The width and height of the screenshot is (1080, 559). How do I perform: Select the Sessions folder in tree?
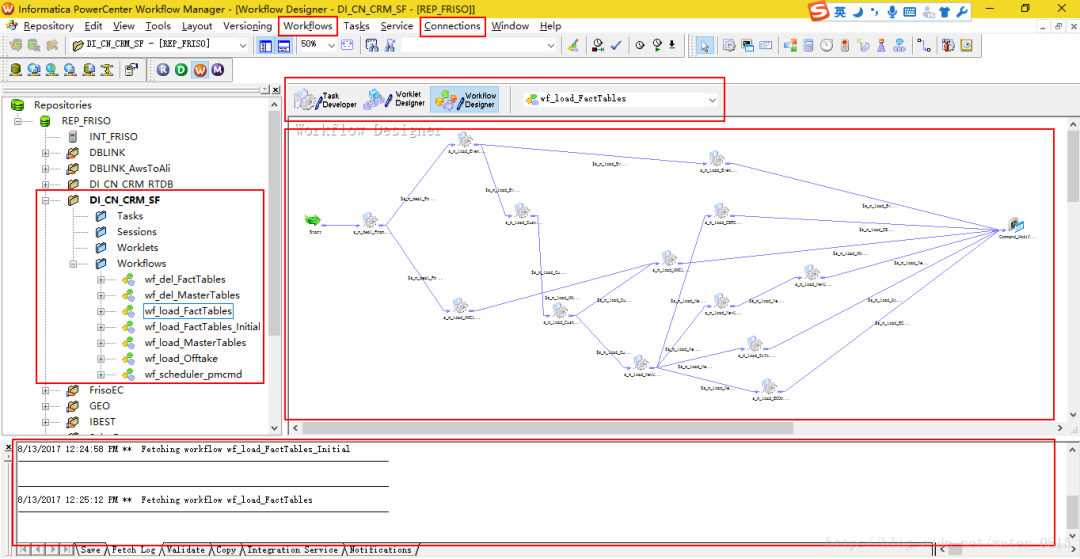pyautogui.click(x=136, y=232)
